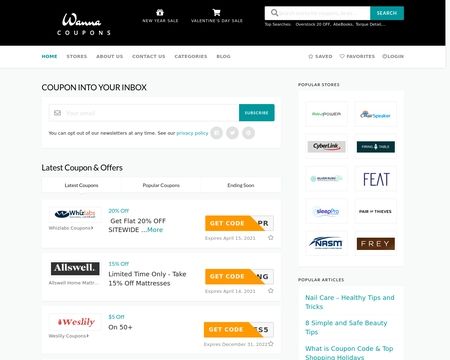
Task: Open the Pair of Thieves store logo
Action: [376, 211]
